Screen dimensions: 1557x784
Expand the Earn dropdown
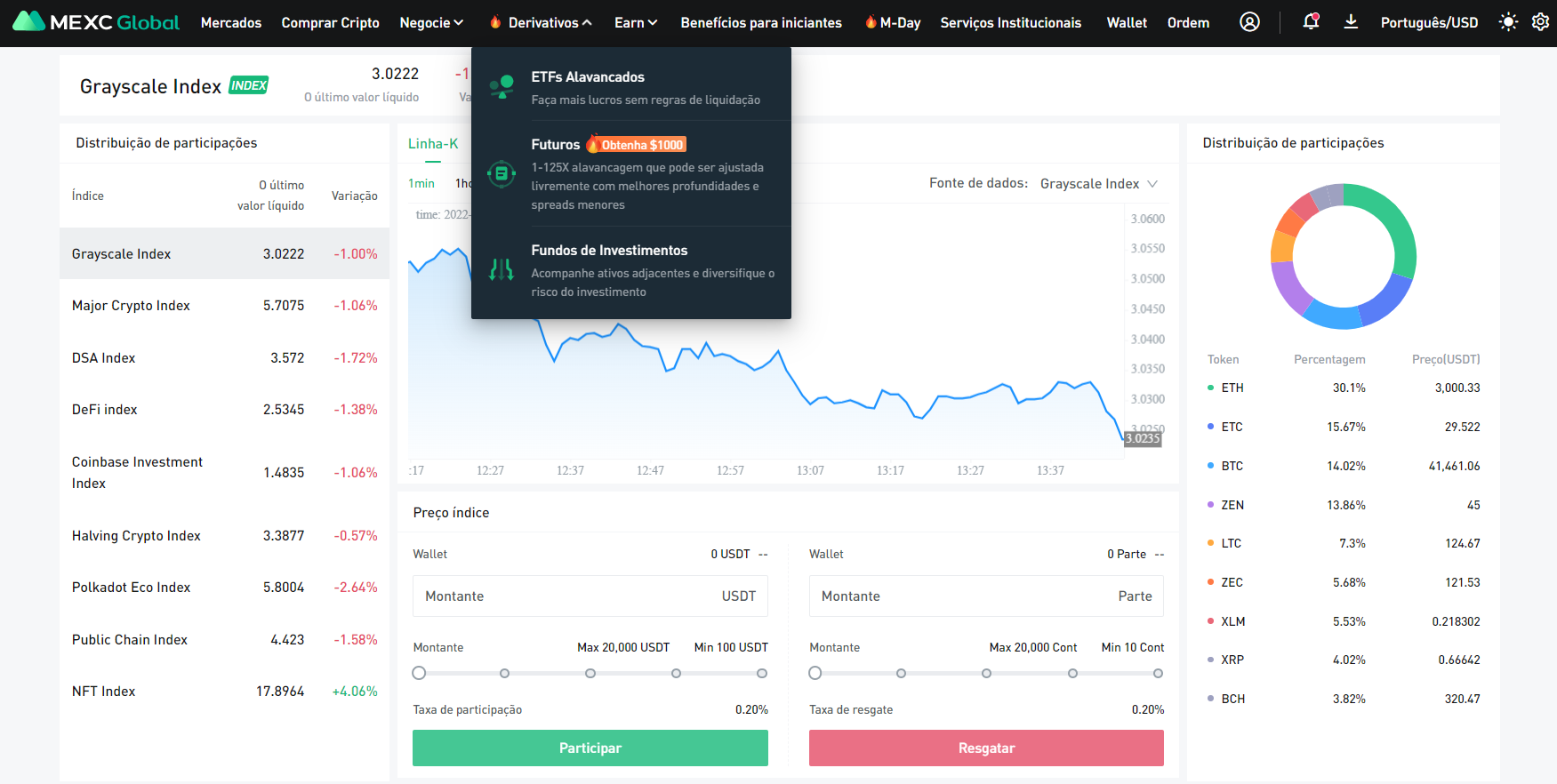(636, 22)
